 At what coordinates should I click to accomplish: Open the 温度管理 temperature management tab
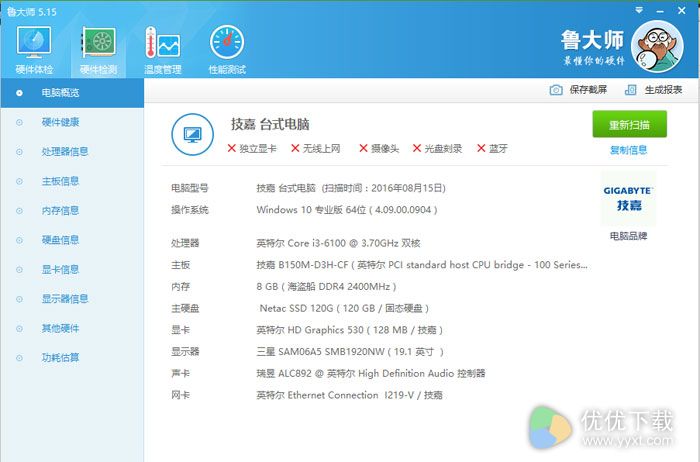coord(162,50)
